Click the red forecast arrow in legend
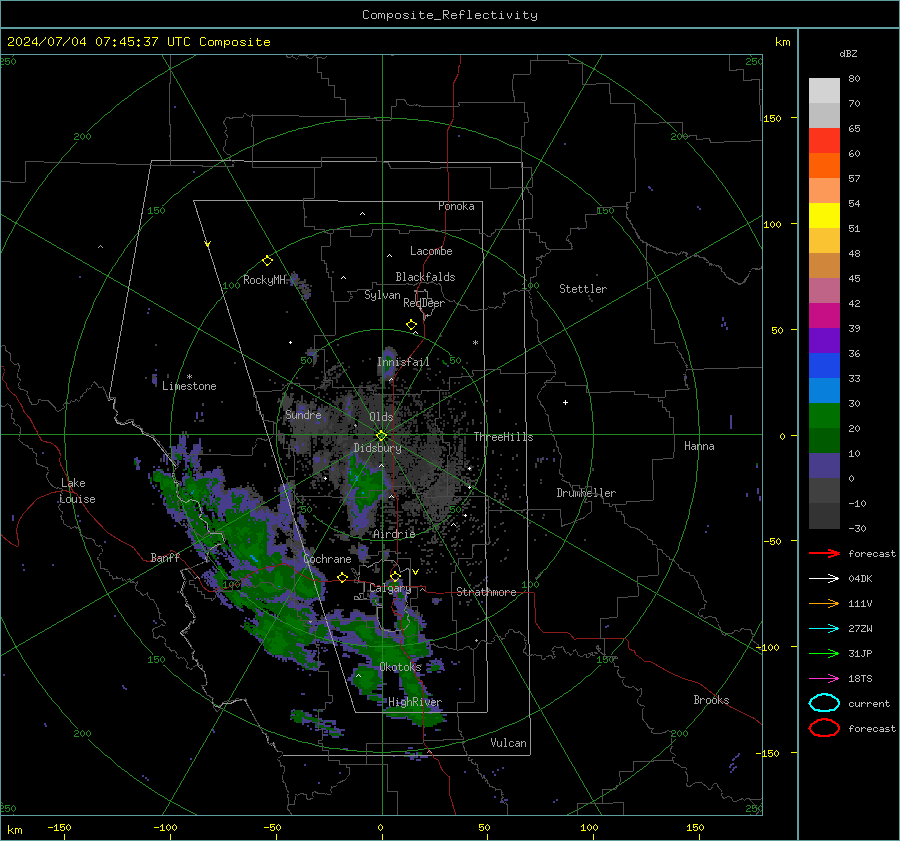The height and width of the screenshot is (841, 900). (x=824, y=553)
